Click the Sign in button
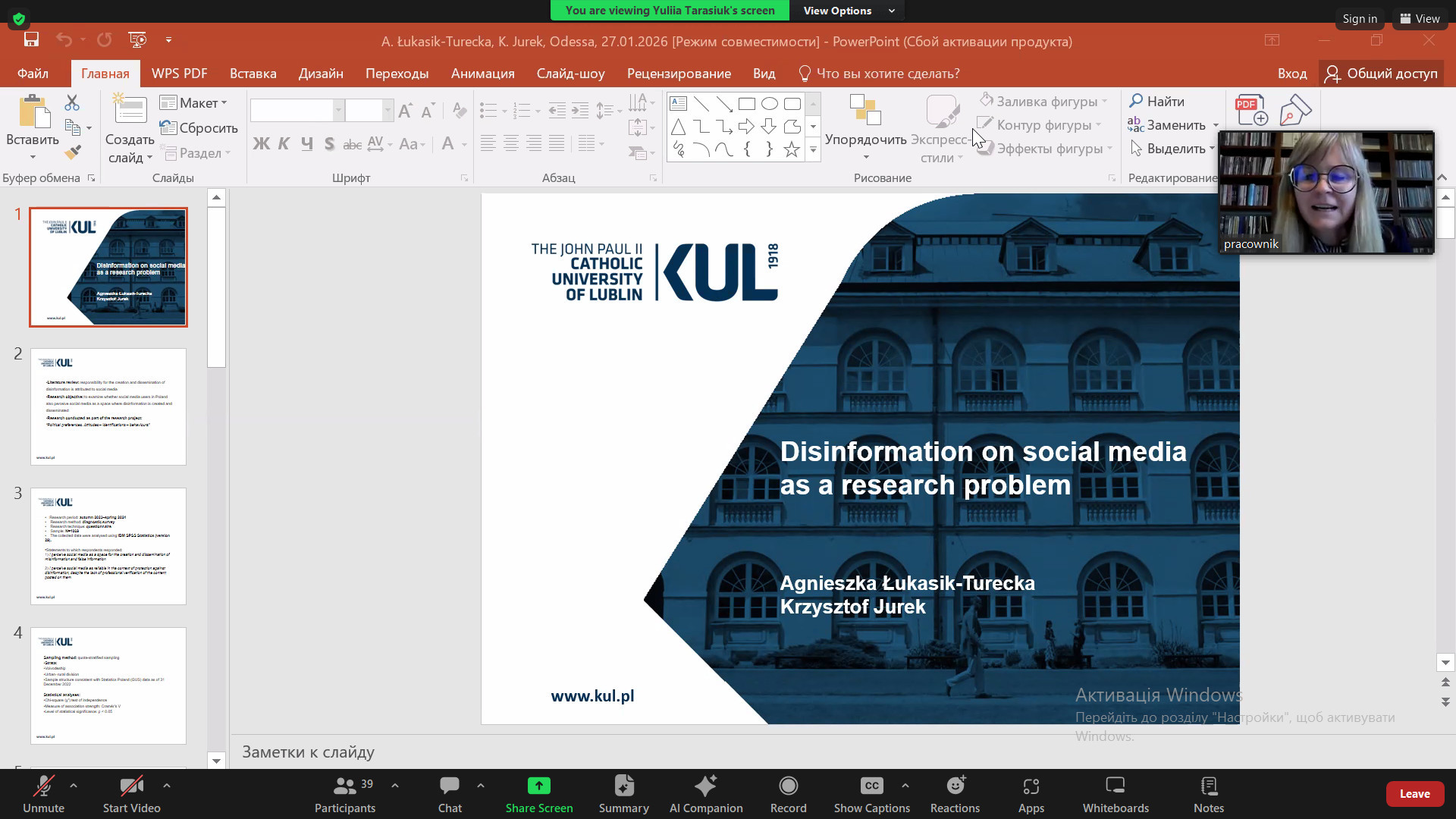The width and height of the screenshot is (1456, 819). pos(1359,19)
